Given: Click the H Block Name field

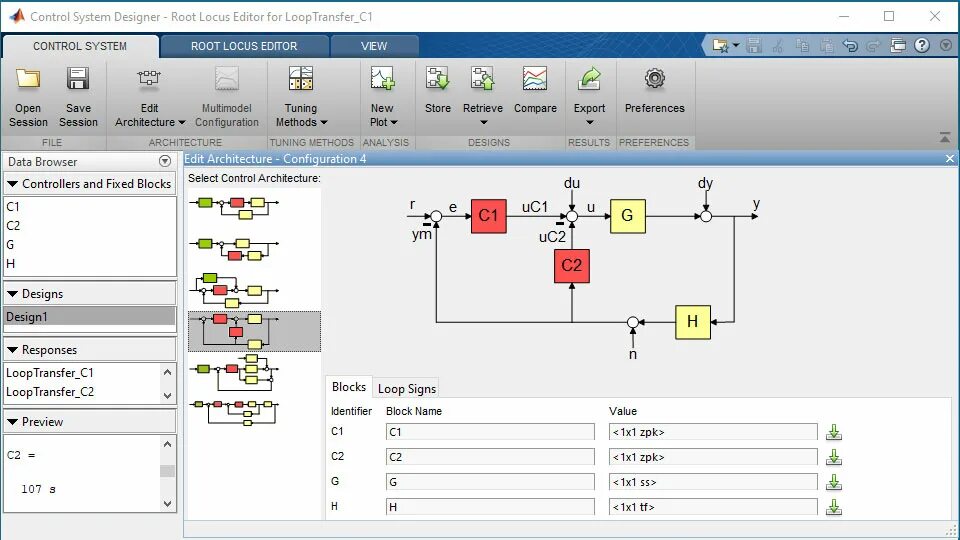Looking at the screenshot, I should click(490, 507).
